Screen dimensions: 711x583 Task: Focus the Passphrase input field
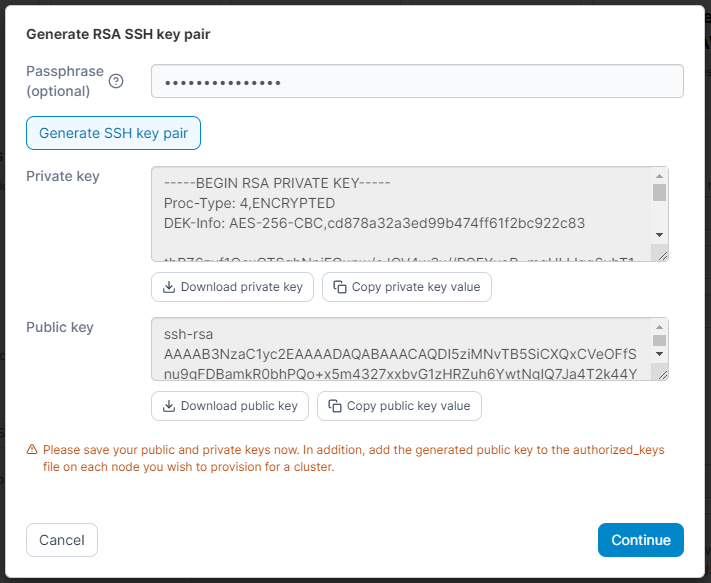[x=417, y=82]
